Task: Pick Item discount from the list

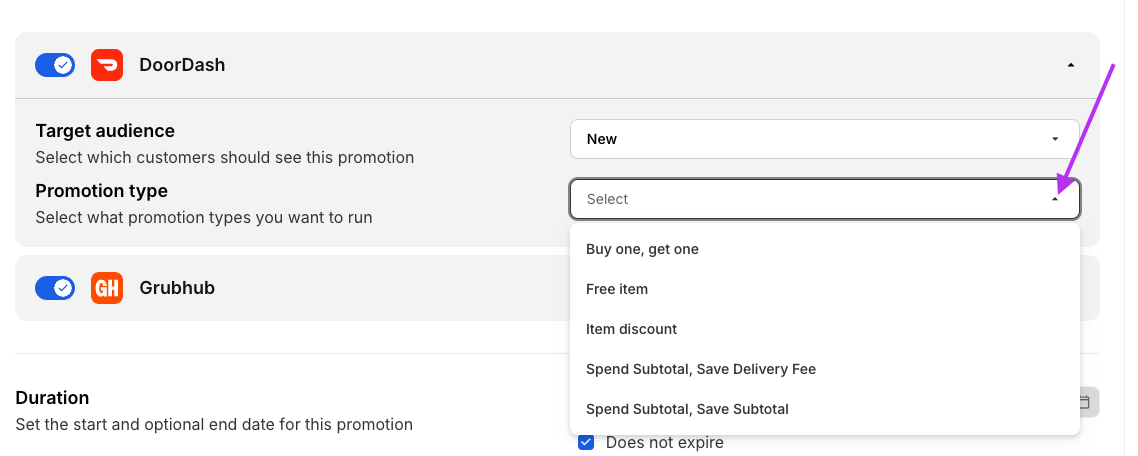Action: (x=631, y=329)
